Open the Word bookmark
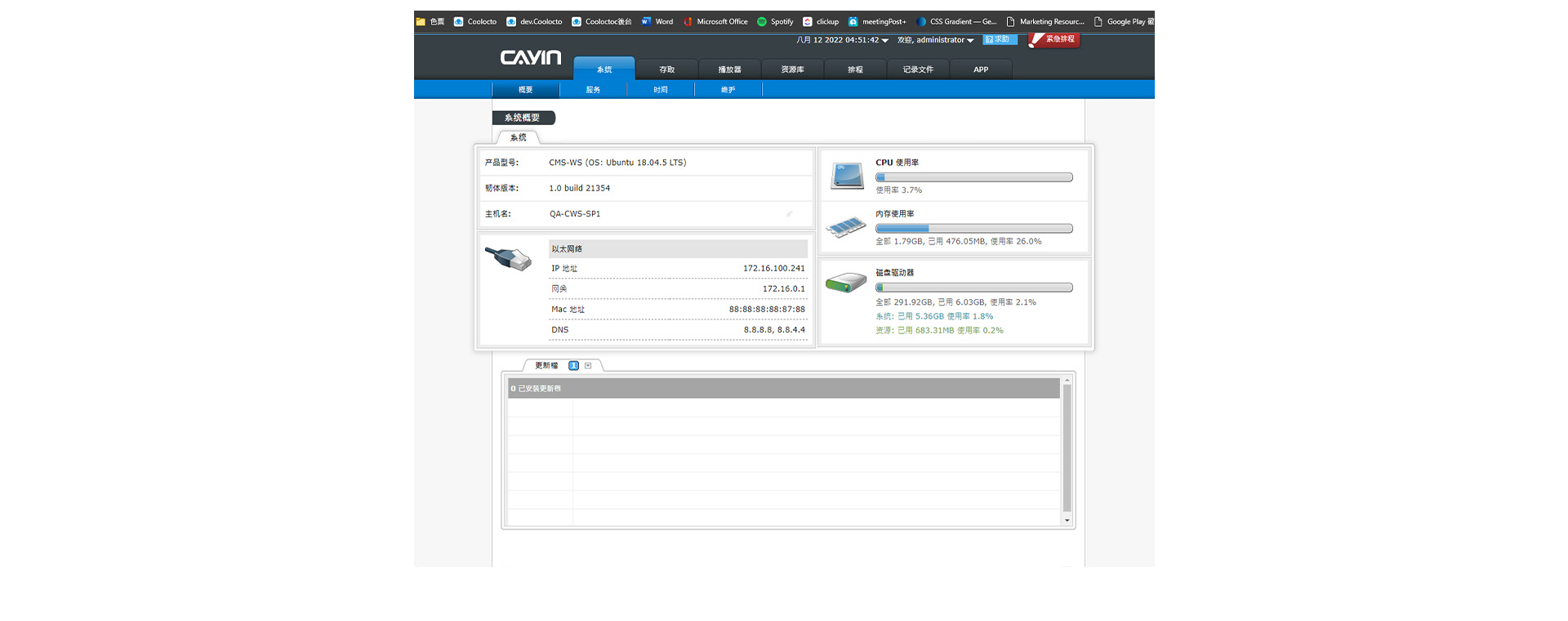The image size is (1568, 621). click(657, 21)
